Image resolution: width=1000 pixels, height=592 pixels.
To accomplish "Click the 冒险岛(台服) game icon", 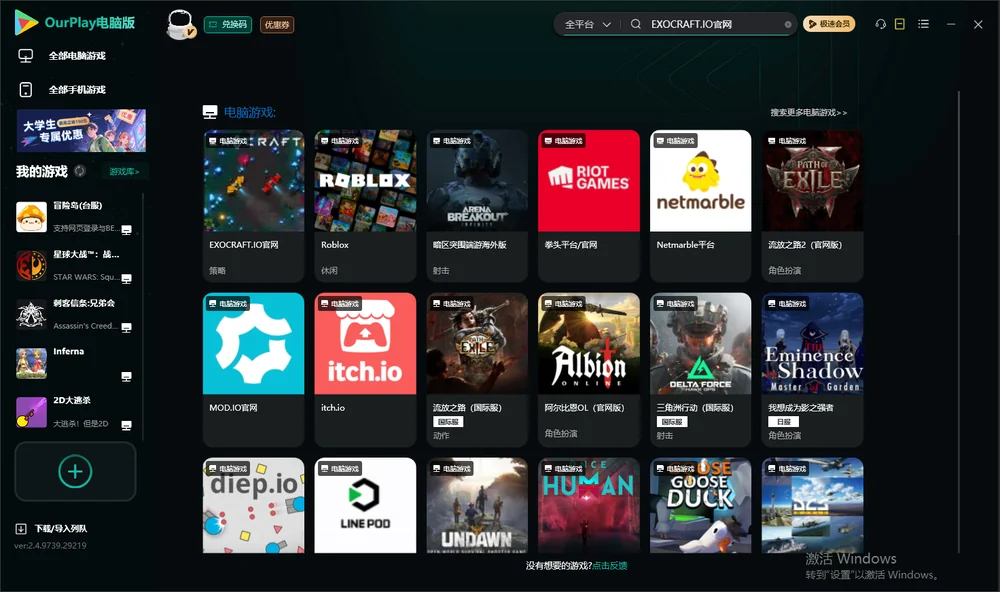I will (31, 217).
